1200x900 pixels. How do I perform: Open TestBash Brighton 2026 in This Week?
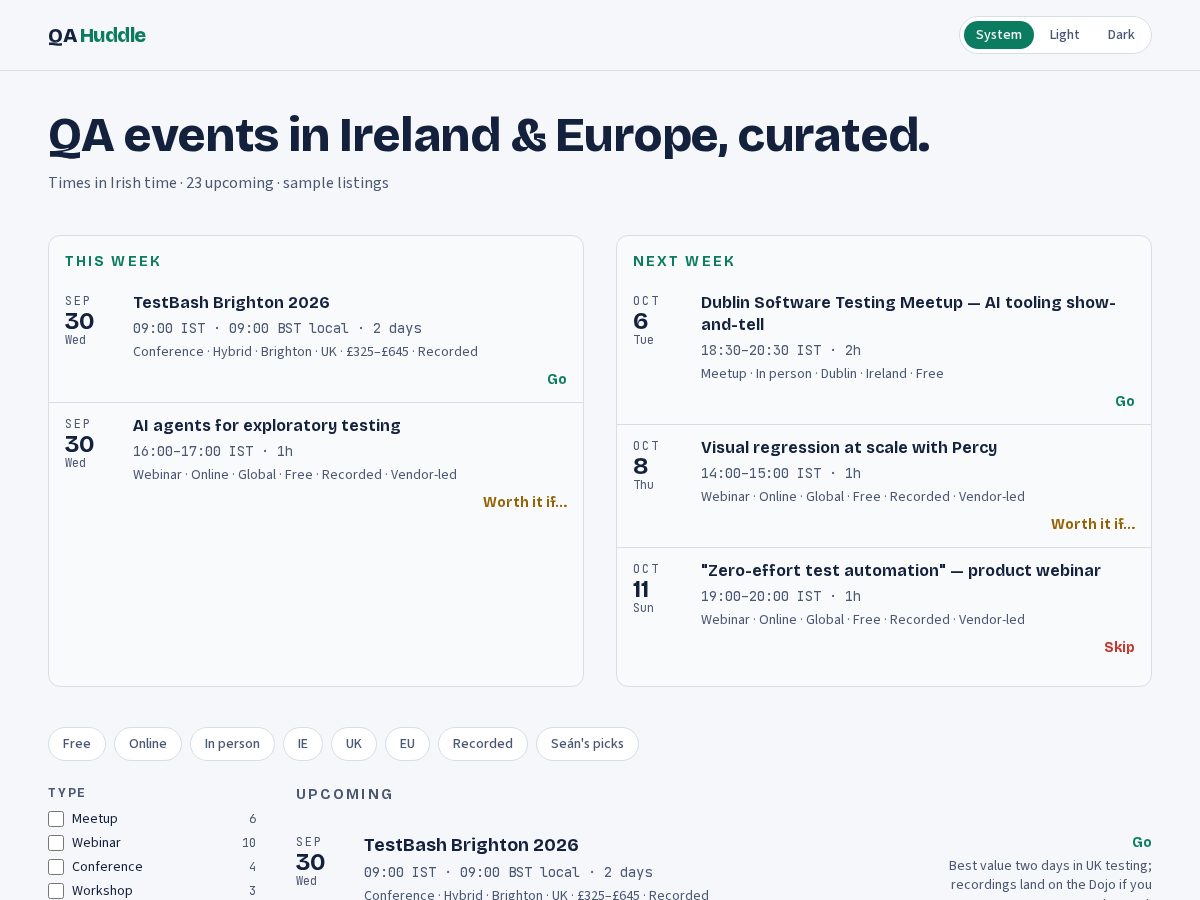[x=231, y=302]
